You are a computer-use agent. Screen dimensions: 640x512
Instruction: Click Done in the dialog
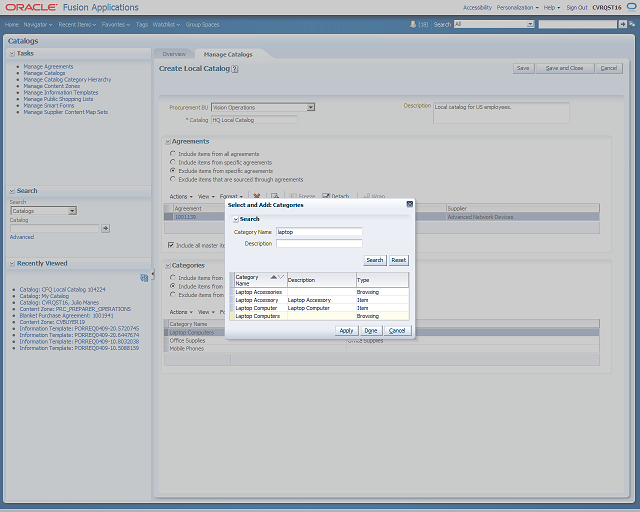coord(371,330)
